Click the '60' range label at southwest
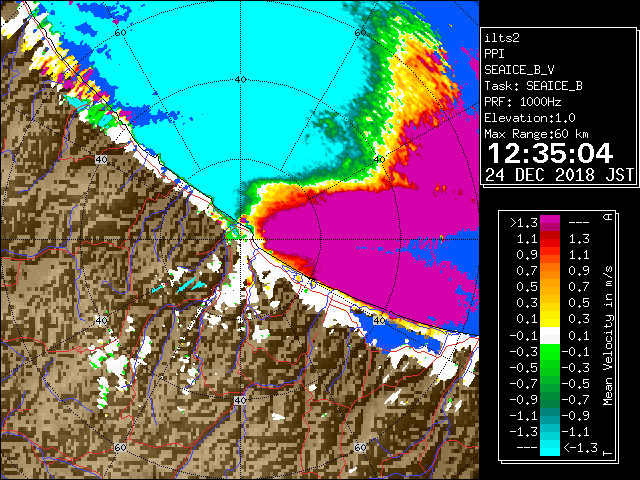 pos(120,448)
